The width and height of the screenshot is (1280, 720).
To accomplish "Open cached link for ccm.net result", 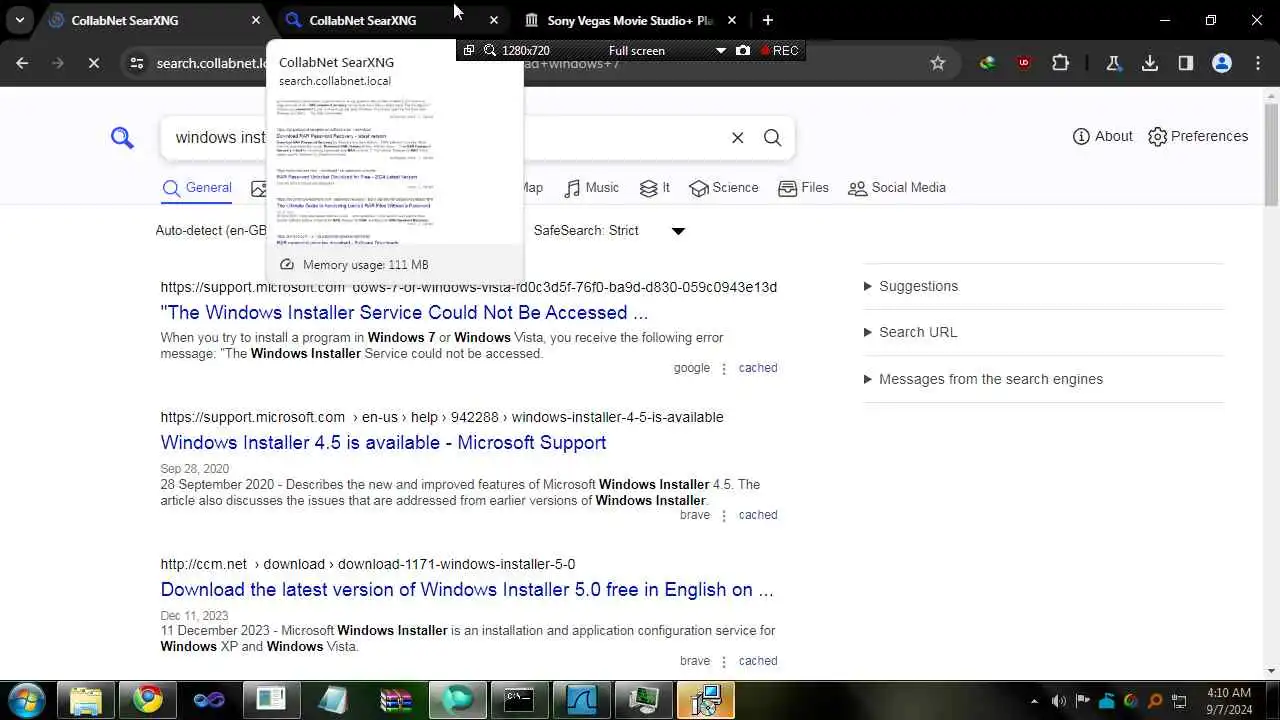I will [758, 661].
